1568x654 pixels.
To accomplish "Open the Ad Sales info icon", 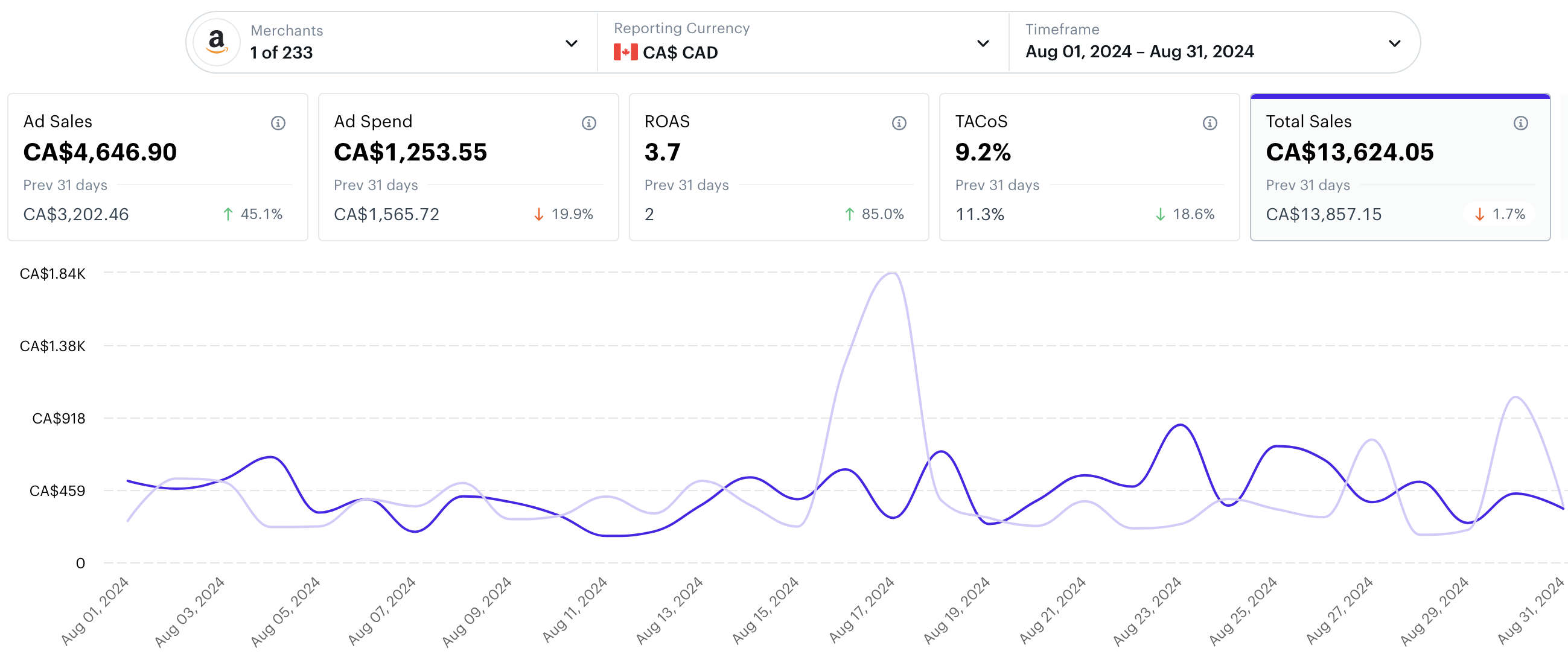I will [278, 123].
